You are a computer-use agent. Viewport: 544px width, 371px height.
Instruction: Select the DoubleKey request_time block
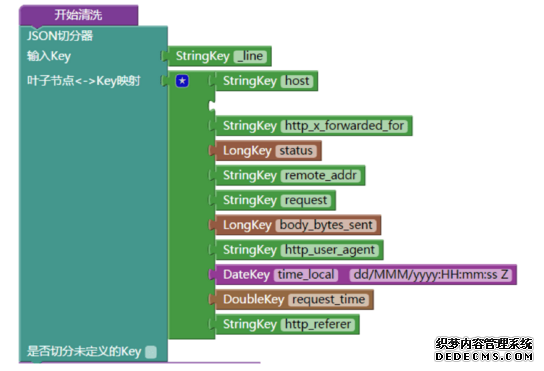pos(294,300)
